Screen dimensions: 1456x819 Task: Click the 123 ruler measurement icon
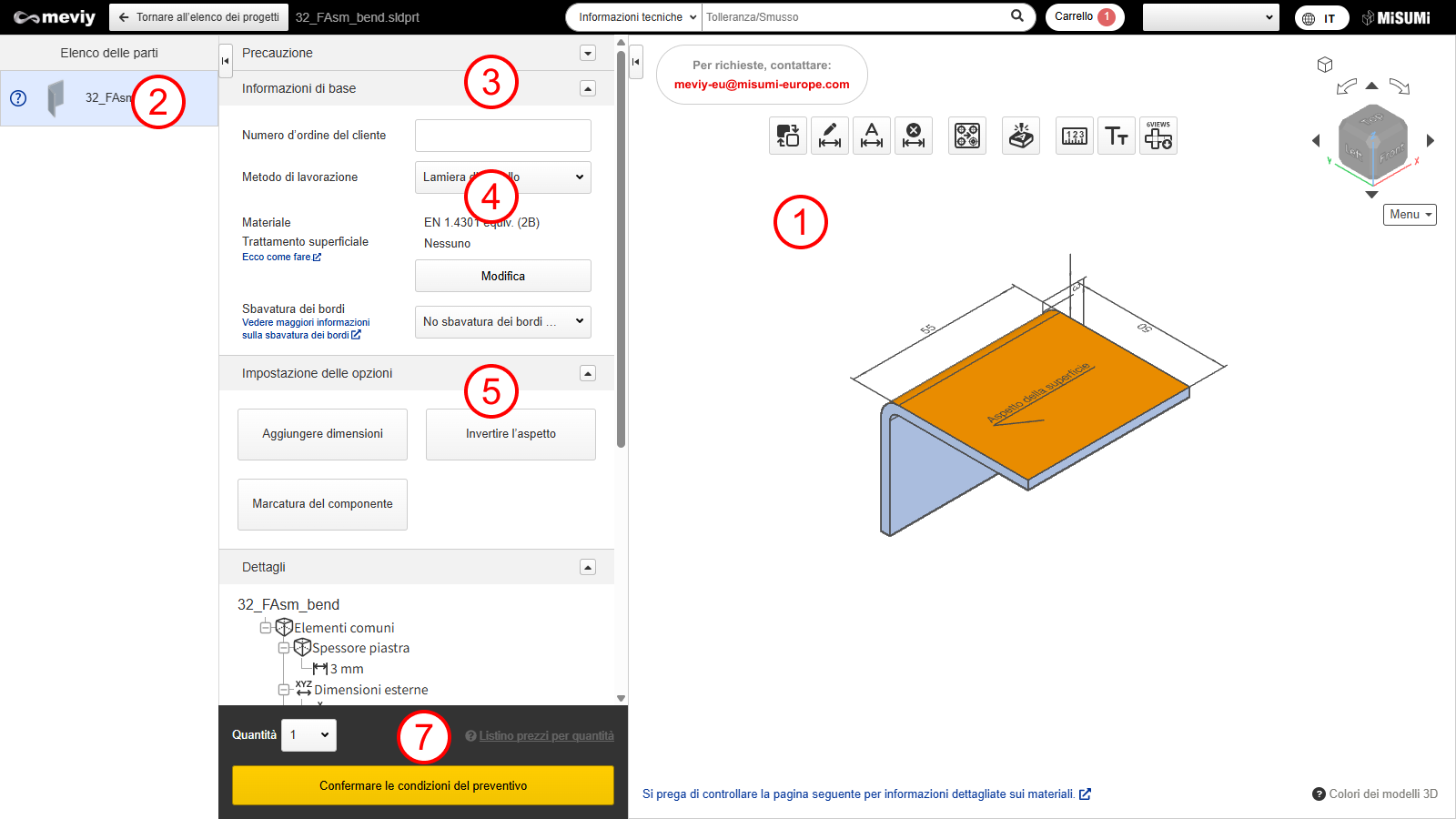[x=1075, y=136]
